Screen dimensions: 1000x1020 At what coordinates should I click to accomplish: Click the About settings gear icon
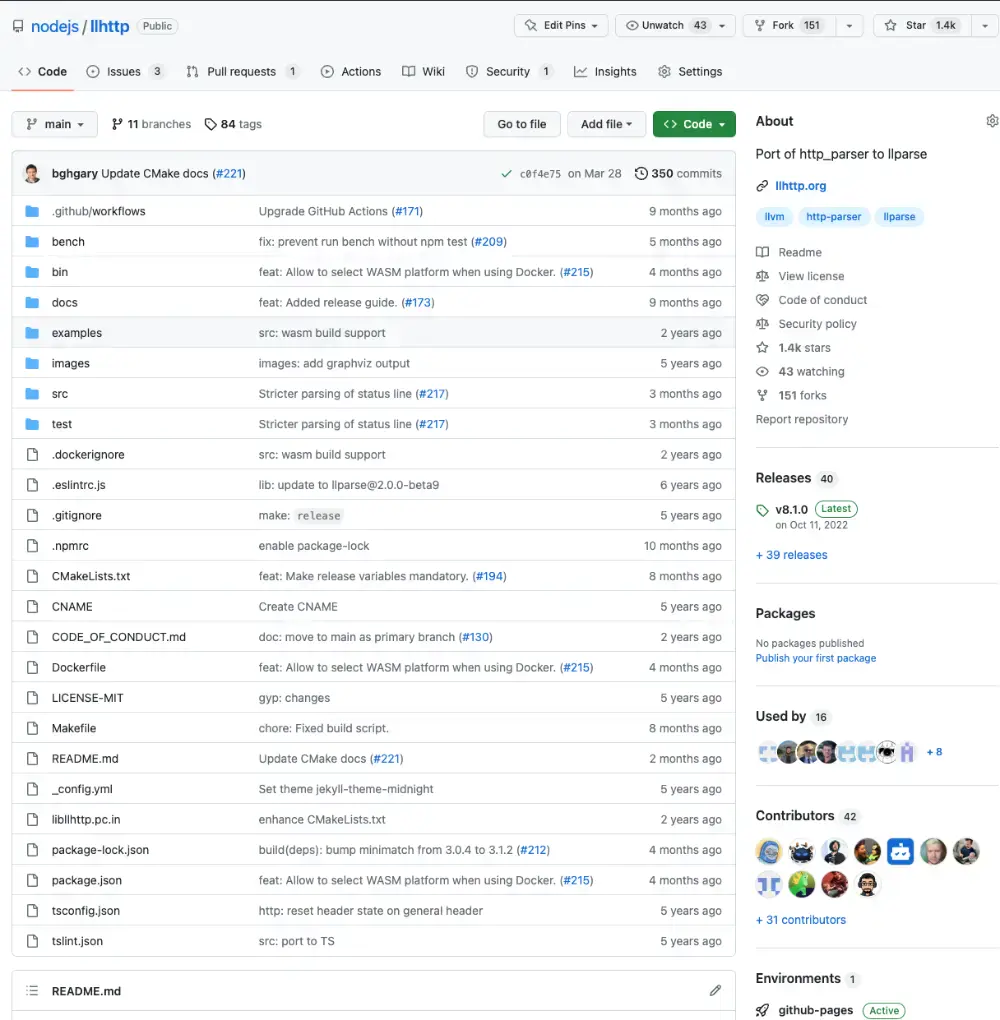(x=991, y=121)
